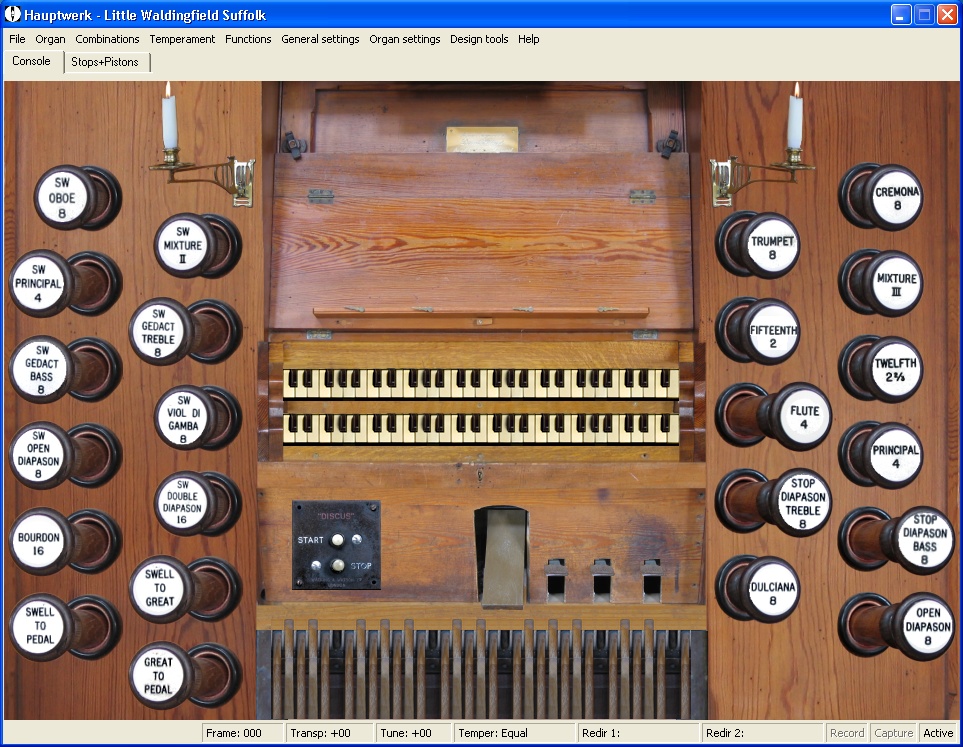Activate the SW Mixture II stop
The width and height of the screenshot is (963, 747).
point(183,246)
